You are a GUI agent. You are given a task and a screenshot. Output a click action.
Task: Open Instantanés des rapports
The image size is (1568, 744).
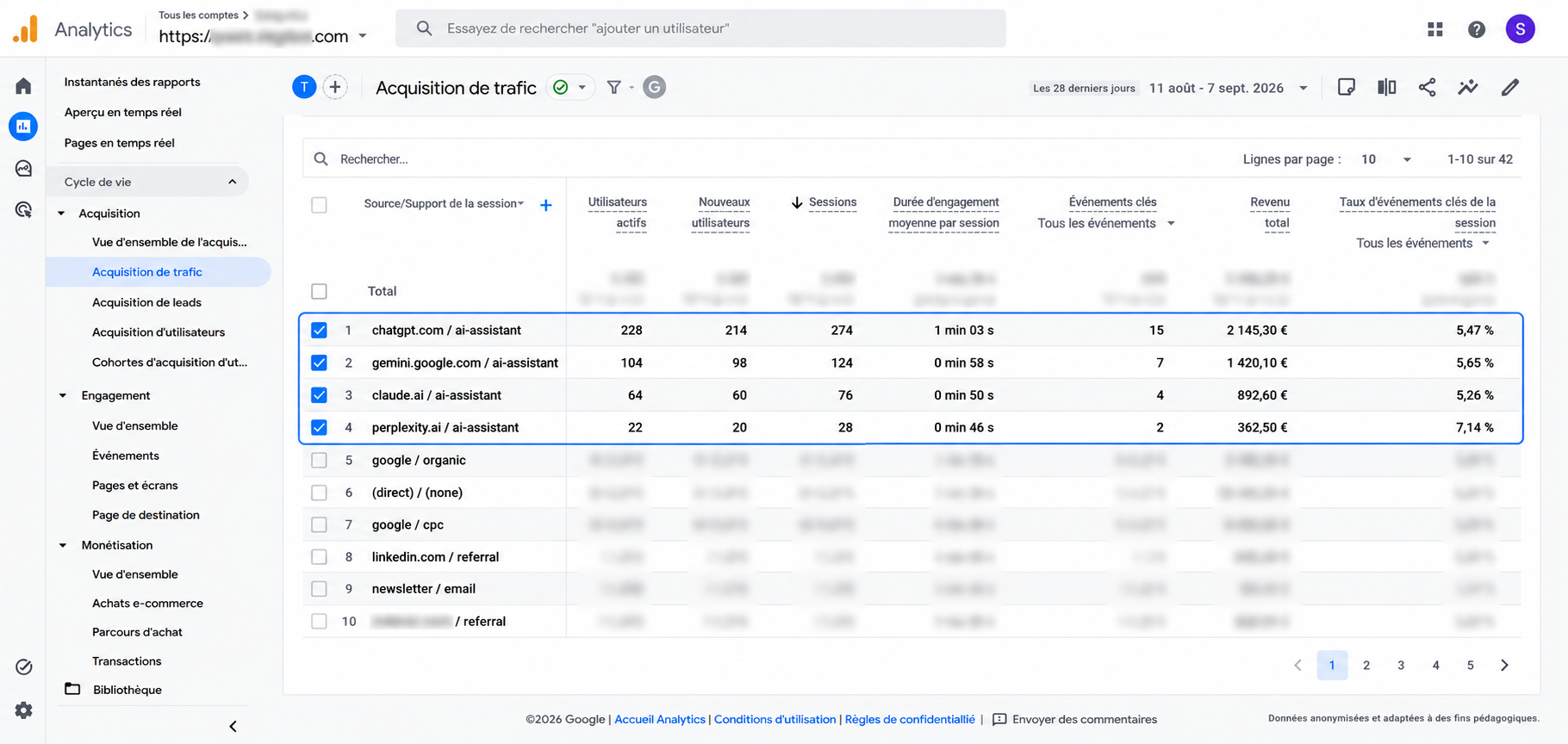(132, 82)
